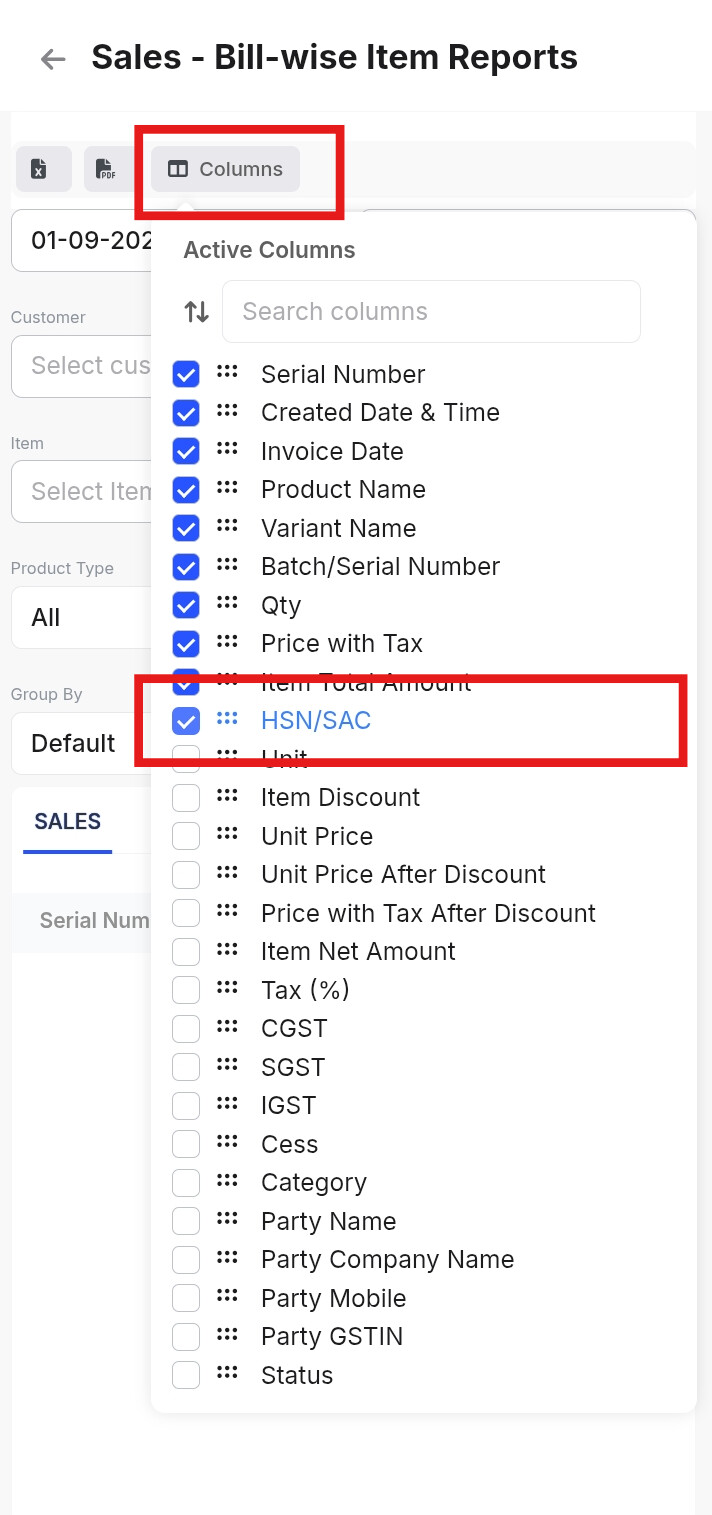Click drag handle next to Qty
This screenshot has height=1515, width=712.
pos(227,604)
